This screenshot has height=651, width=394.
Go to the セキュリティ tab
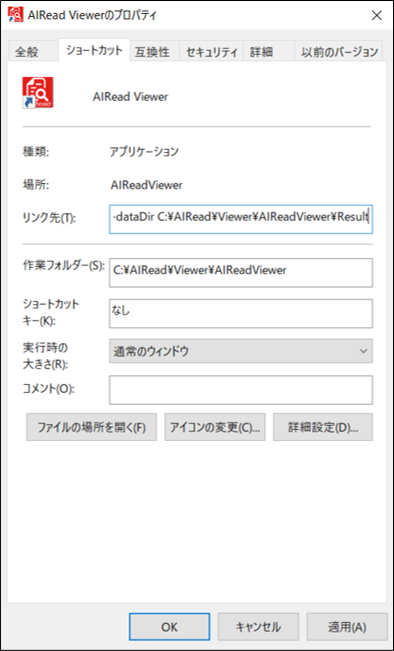(x=212, y=52)
